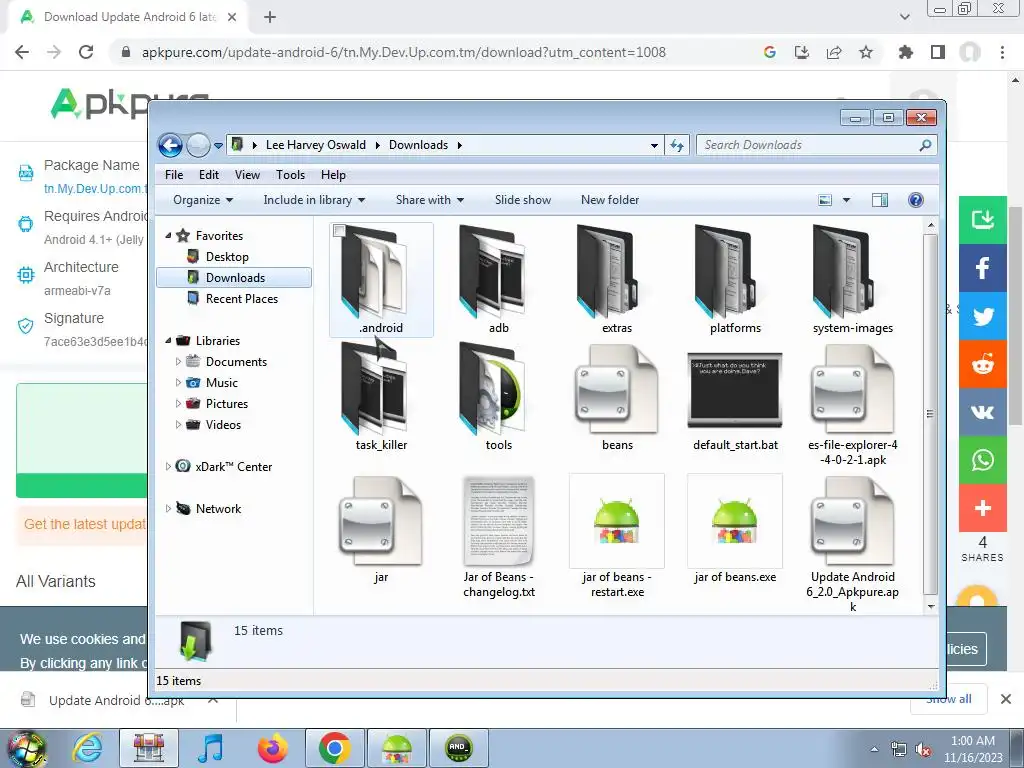Select Desktop in Favorites
The image size is (1024, 768).
[227, 257]
